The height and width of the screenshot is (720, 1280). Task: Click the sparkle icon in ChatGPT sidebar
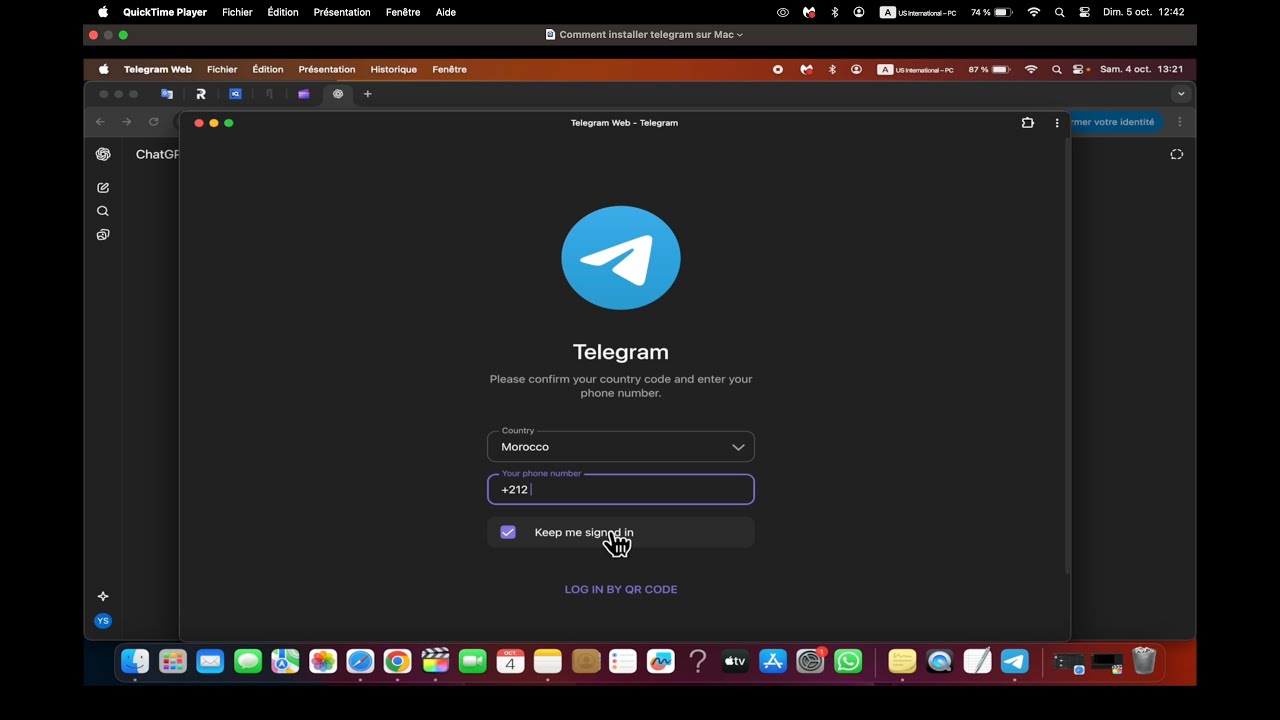tap(103, 596)
